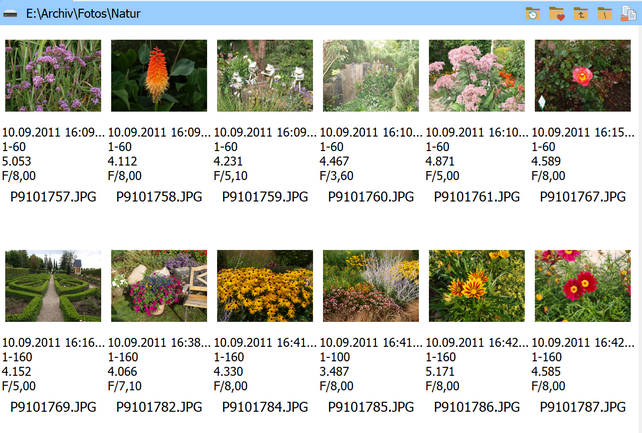
Task: Go up to the parent folder
Action: pos(581,13)
